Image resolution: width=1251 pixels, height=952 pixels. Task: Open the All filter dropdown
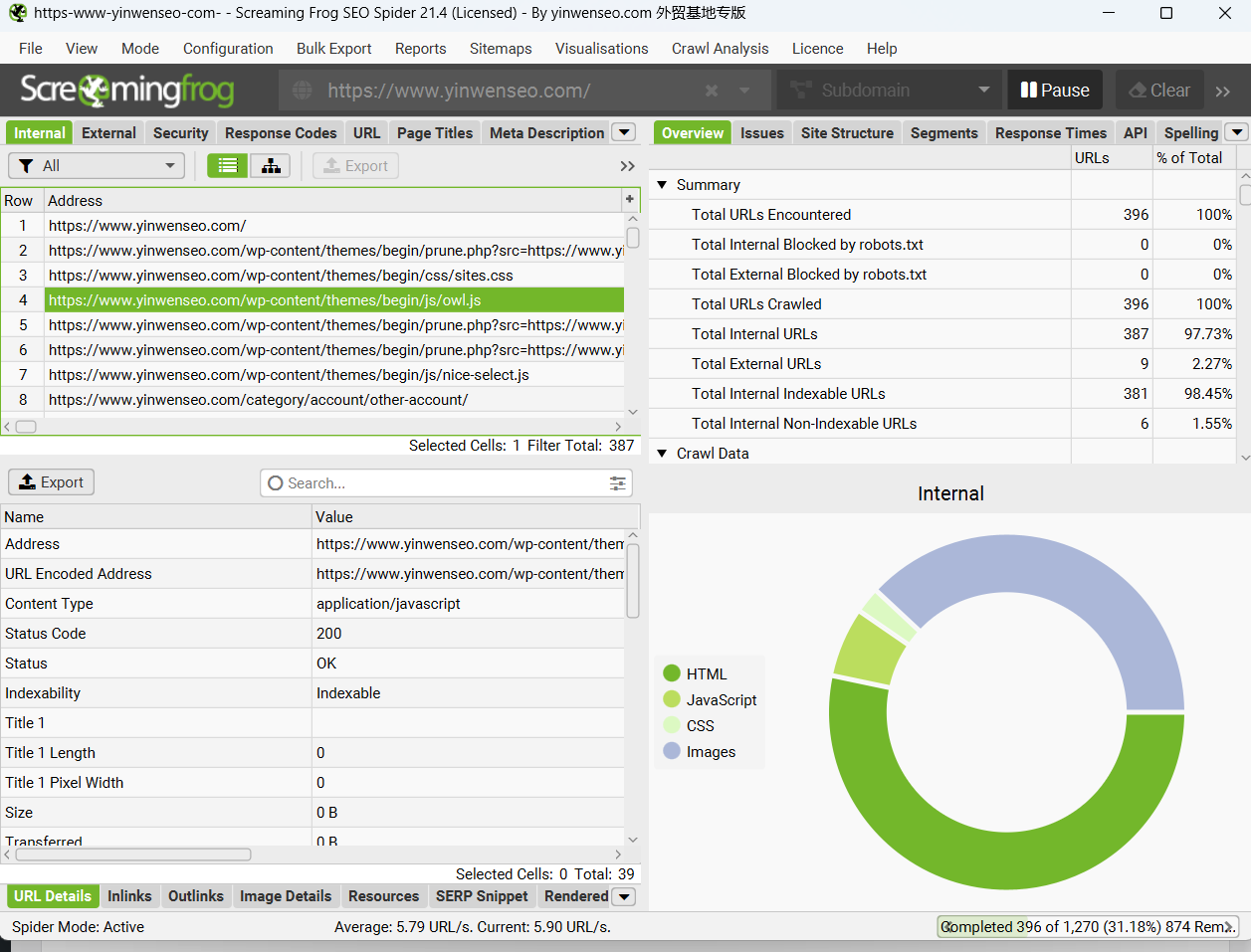[97, 166]
